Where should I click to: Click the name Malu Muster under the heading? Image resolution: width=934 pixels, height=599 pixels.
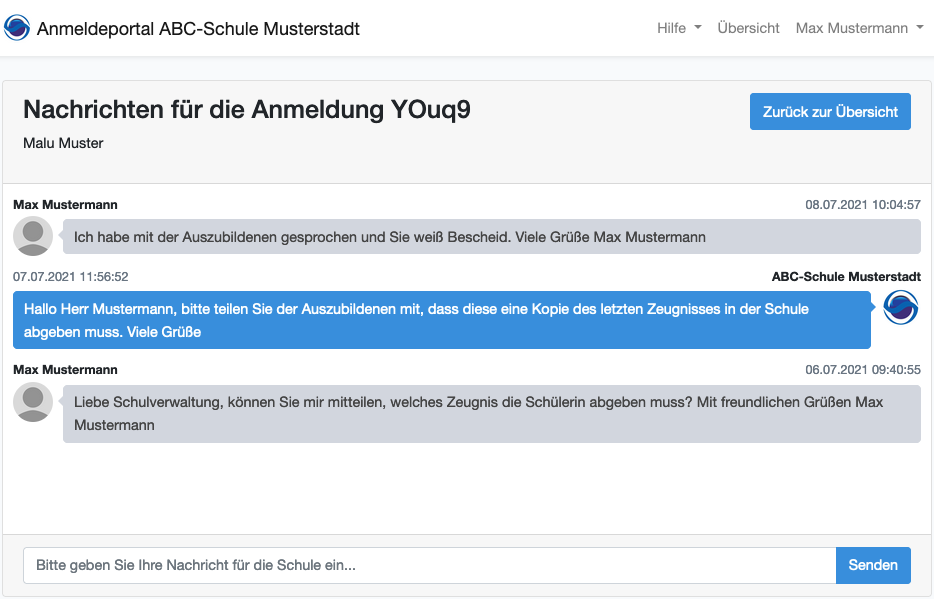click(x=63, y=143)
